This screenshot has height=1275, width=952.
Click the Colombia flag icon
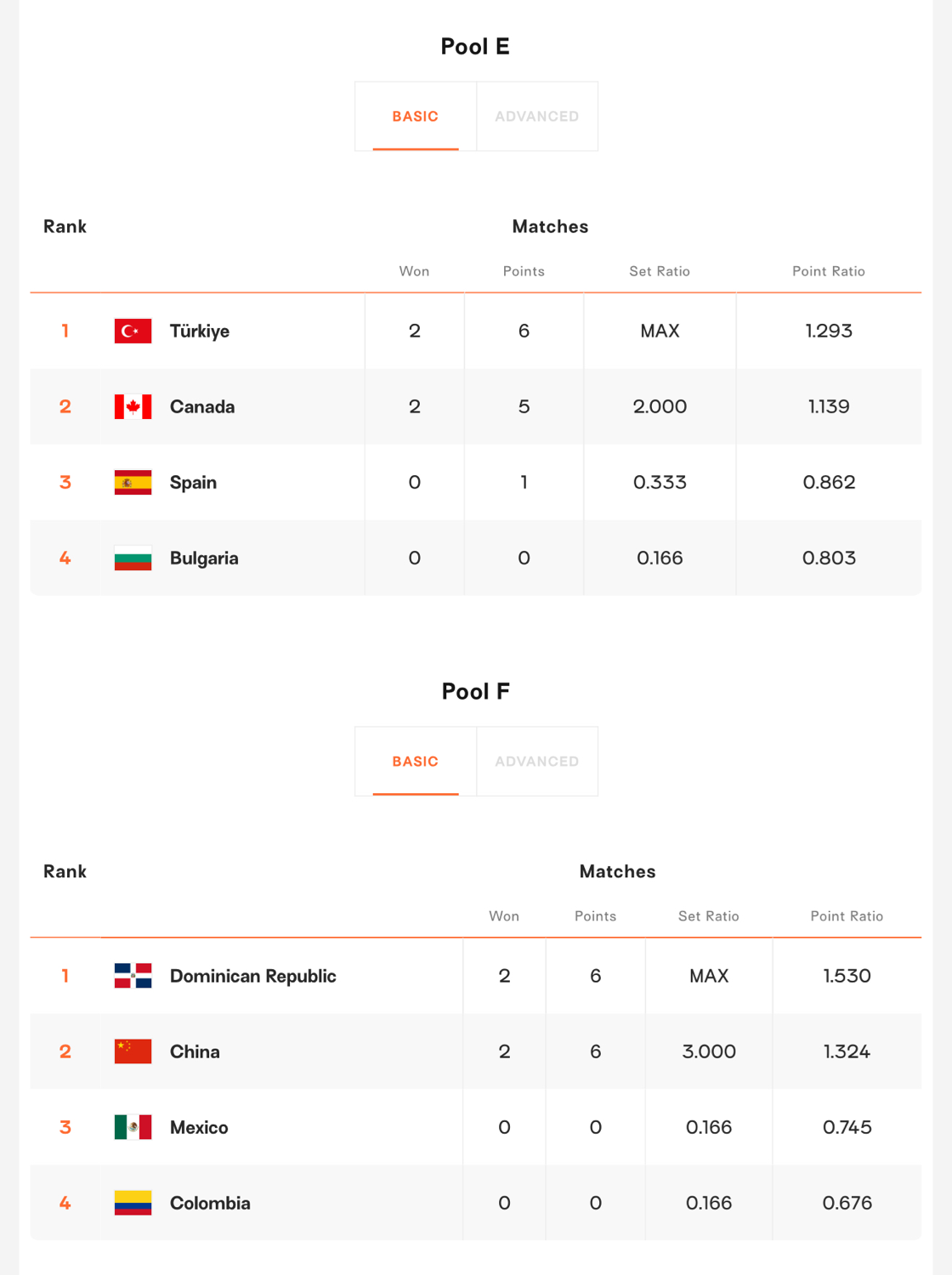pyautogui.click(x=133, y=1203)
